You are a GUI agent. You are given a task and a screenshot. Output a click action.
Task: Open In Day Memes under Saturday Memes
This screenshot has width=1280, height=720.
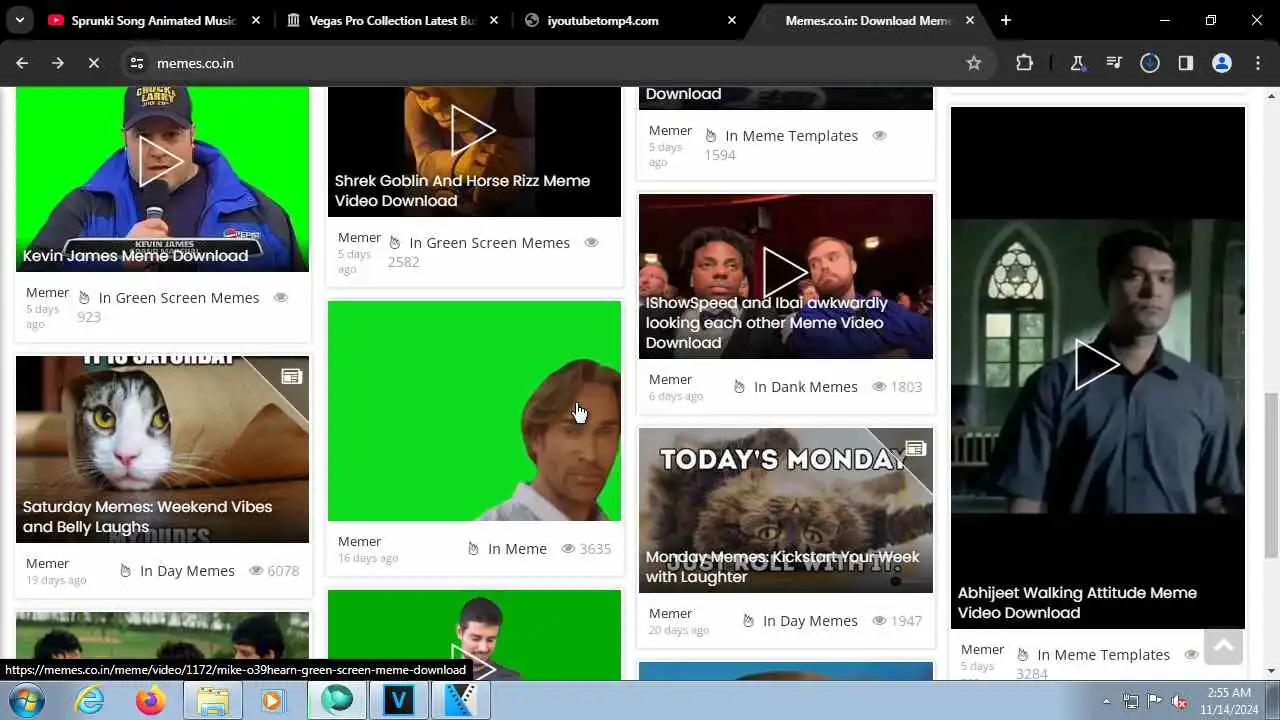coord(187,571)
